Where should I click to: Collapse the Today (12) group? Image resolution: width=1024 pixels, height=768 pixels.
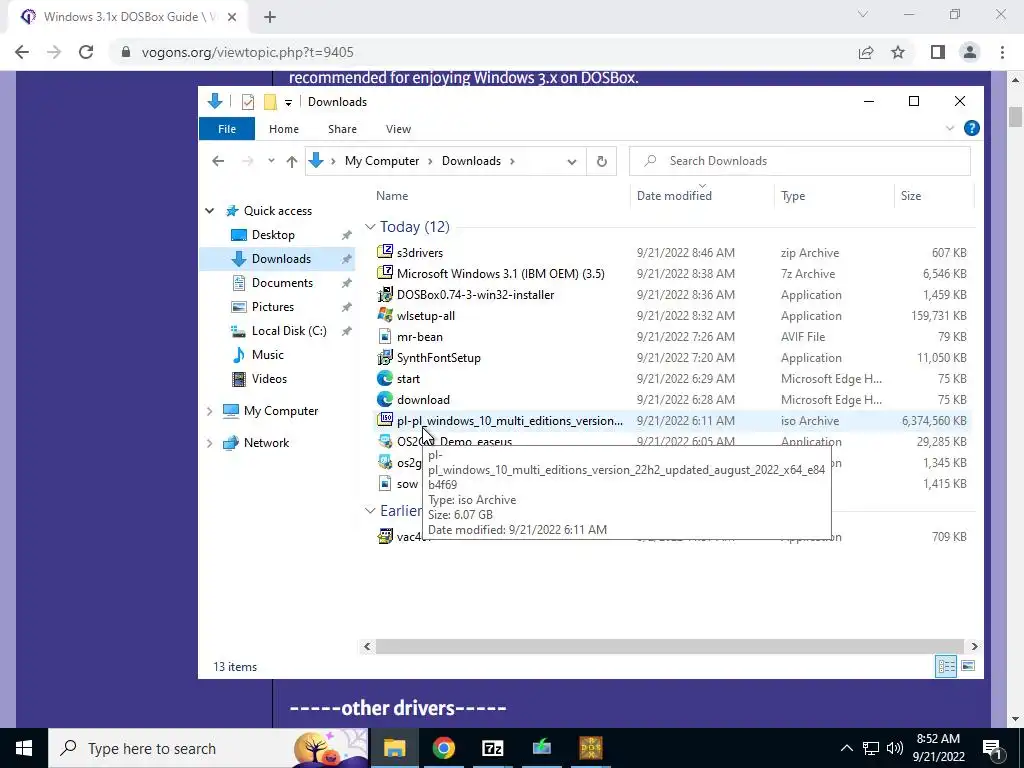[x=370, y=227]
